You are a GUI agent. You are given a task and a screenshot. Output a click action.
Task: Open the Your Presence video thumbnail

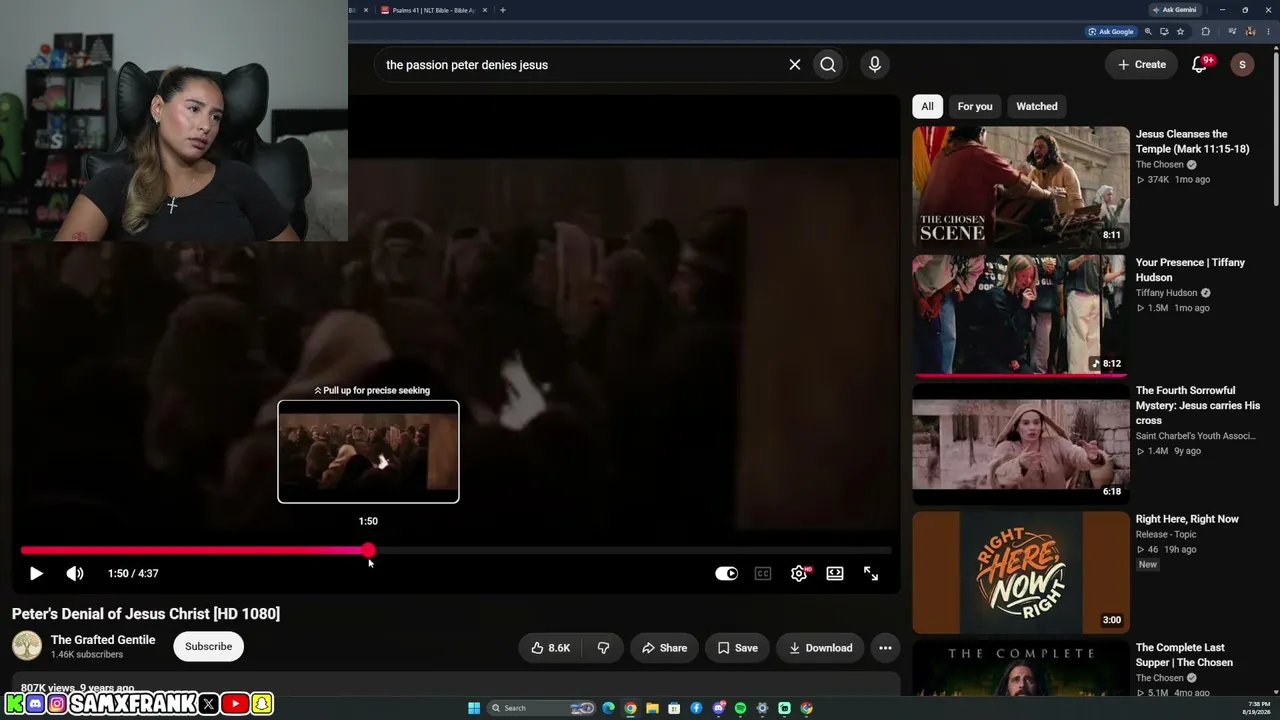coord(1020,315)
